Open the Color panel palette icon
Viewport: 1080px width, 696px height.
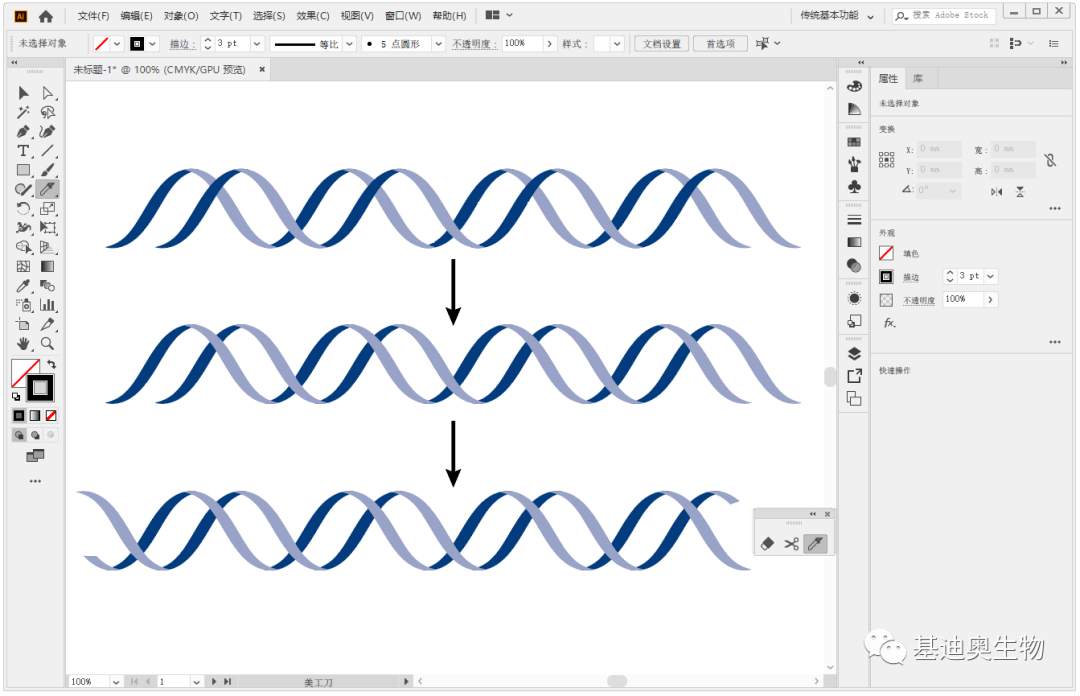pyautogui.click(x=854, y=87)
